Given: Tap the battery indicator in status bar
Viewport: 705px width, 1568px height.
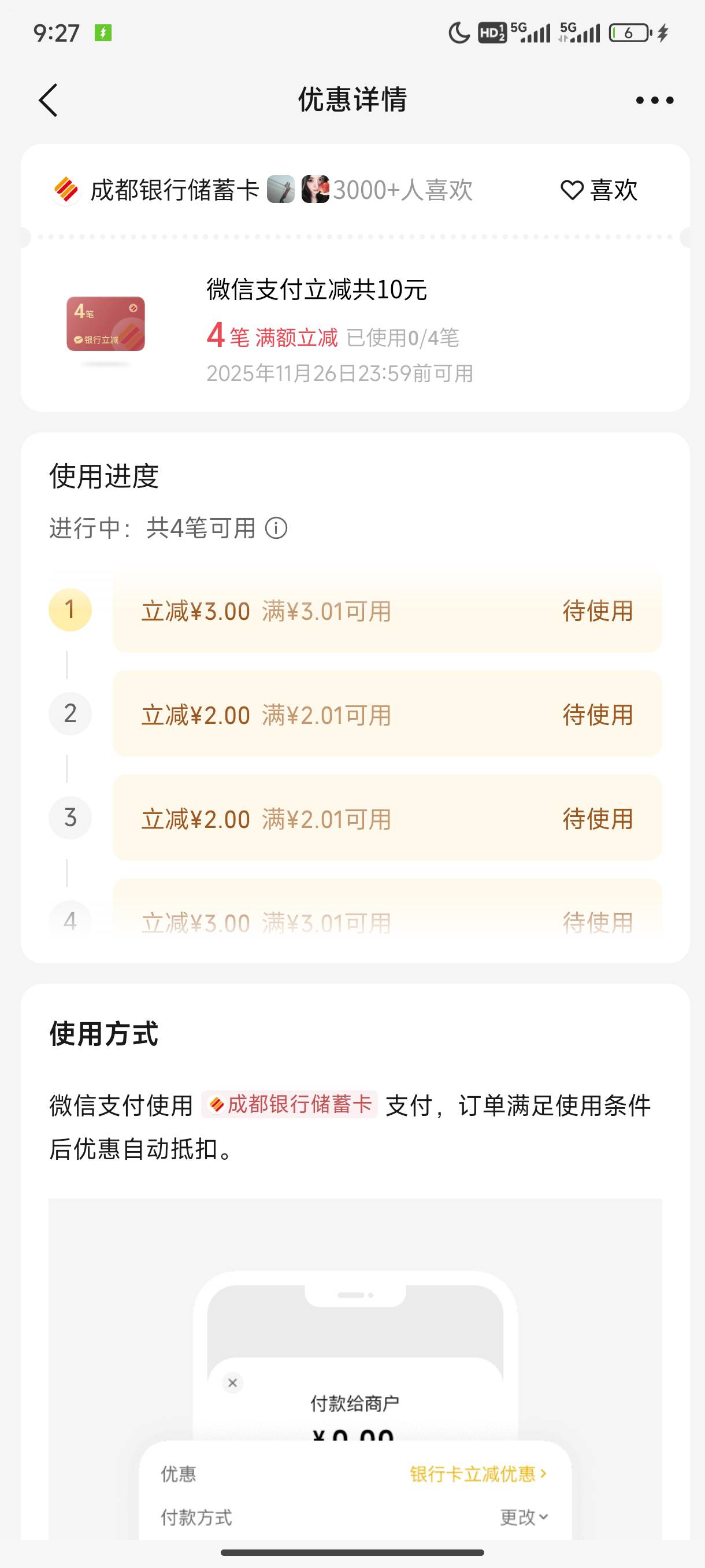Looking at the screenshot, I should [x=630, y=33].
